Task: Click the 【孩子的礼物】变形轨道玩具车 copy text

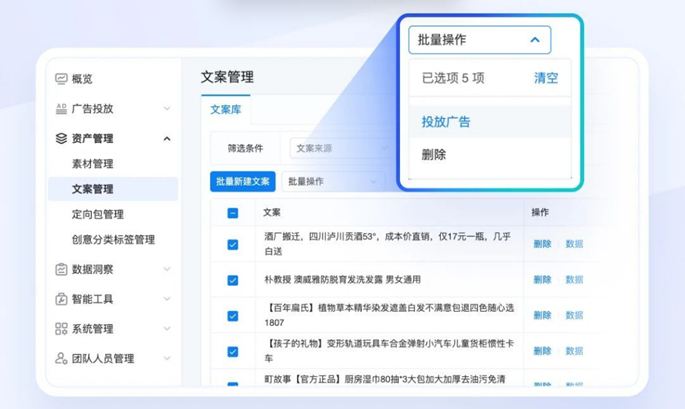Action: click(389, 351)
